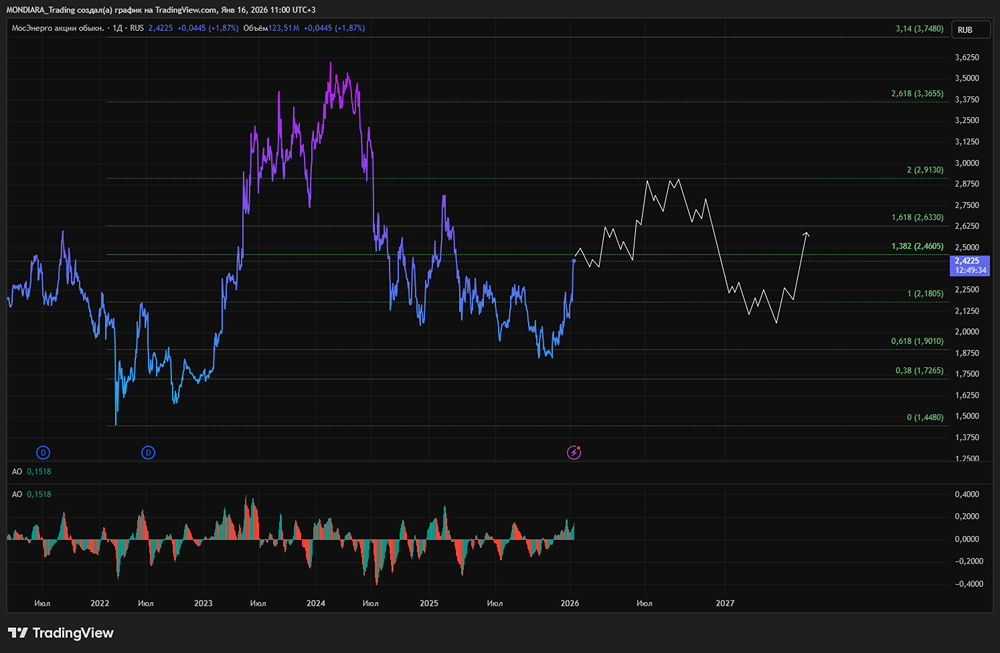
Task: Click the 3,0000 price axis label
Action: pyautogui.click(x=967, y=163)
